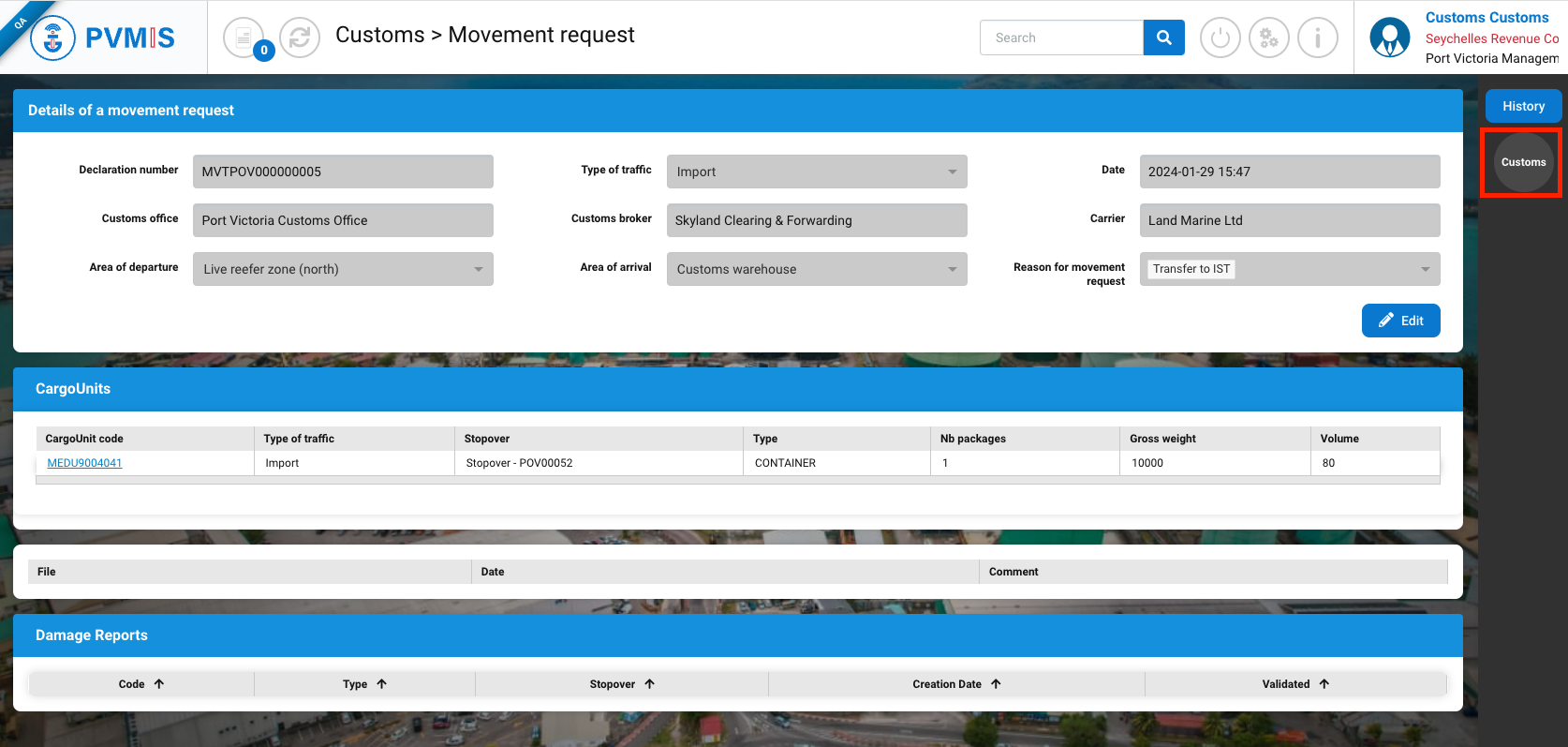Expand Reason for movement request dropdown

point(1289,269)
